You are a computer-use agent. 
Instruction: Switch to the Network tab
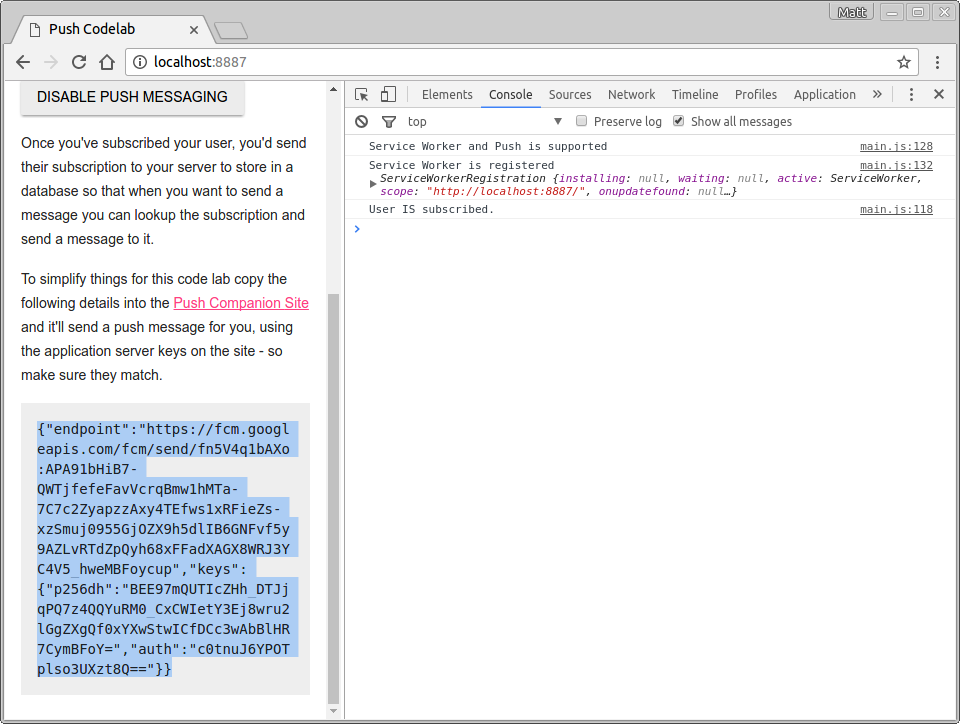[x=631, y=94]
